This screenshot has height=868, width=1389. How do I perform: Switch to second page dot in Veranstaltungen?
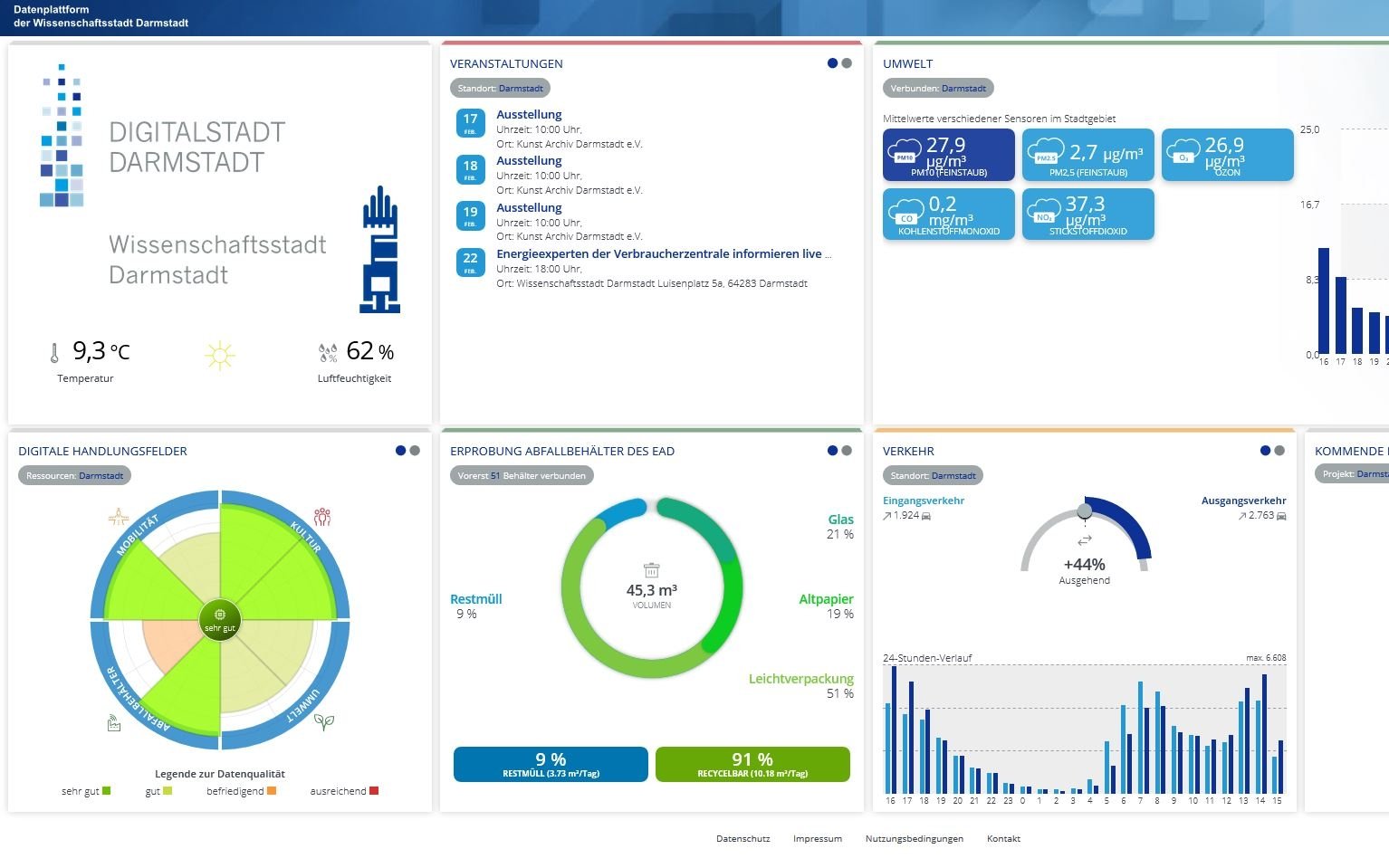click(847, 63)
